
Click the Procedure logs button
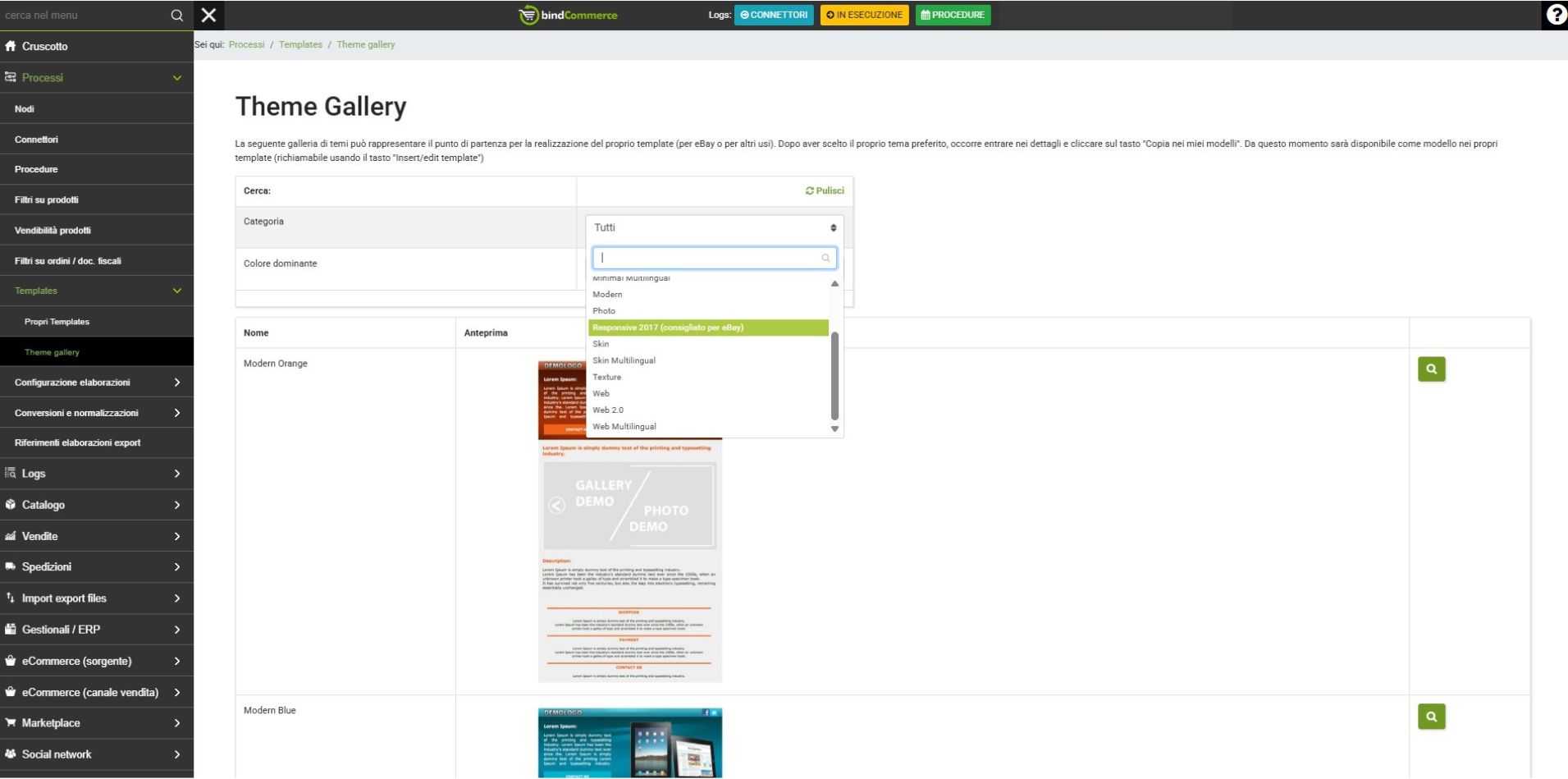[953, 15]
